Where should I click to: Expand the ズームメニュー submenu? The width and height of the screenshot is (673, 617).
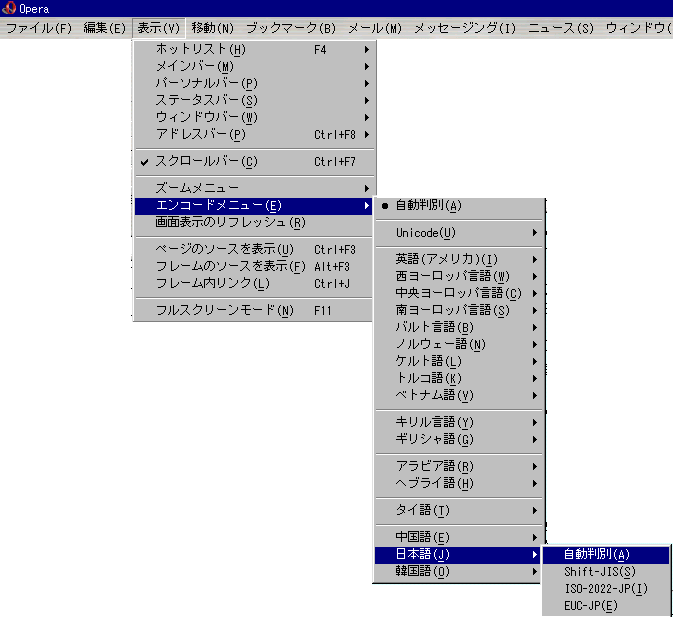pyautogui.click(x=253, y=188)
